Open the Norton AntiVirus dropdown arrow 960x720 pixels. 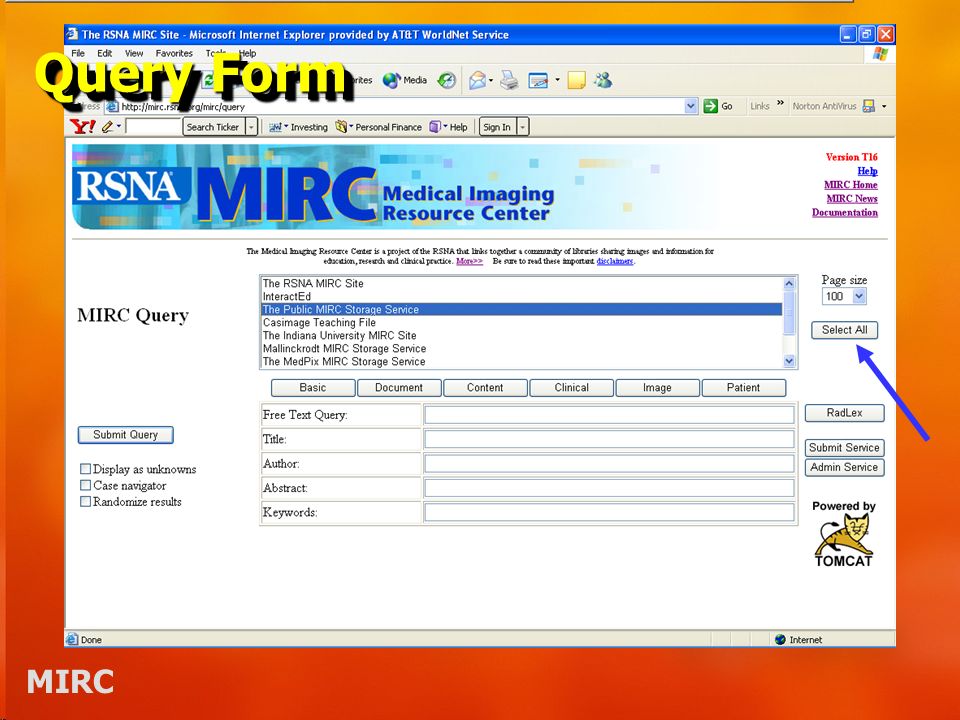click(x=884, y=106)
